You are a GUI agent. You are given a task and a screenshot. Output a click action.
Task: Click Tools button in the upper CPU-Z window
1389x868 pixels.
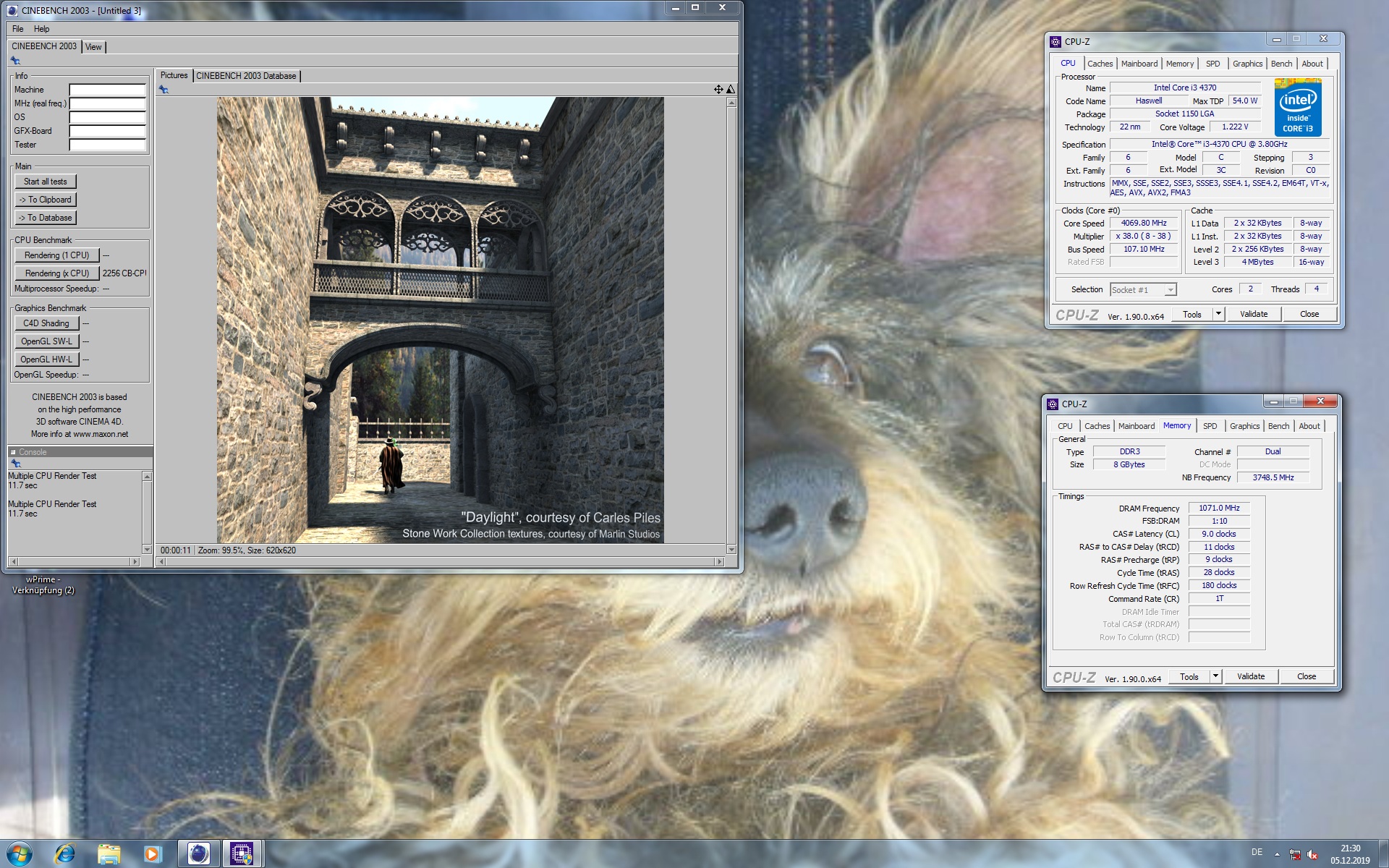(1192, 314)
